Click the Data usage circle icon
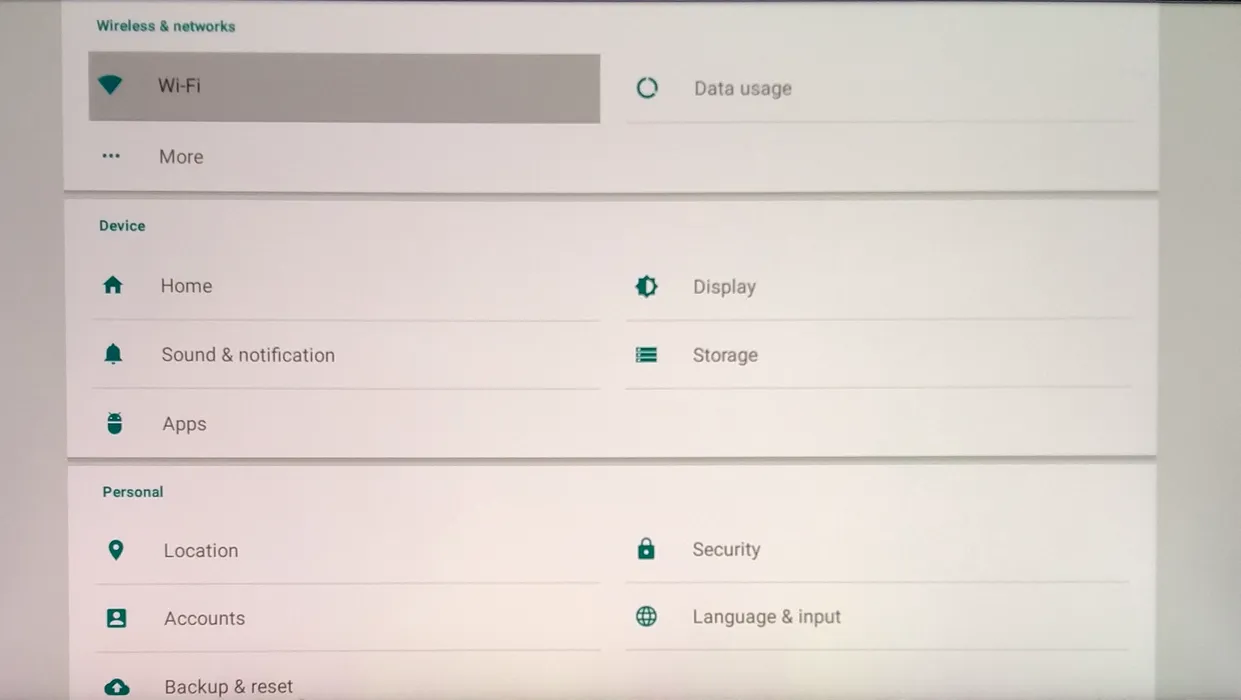 (x=647, y=88)
